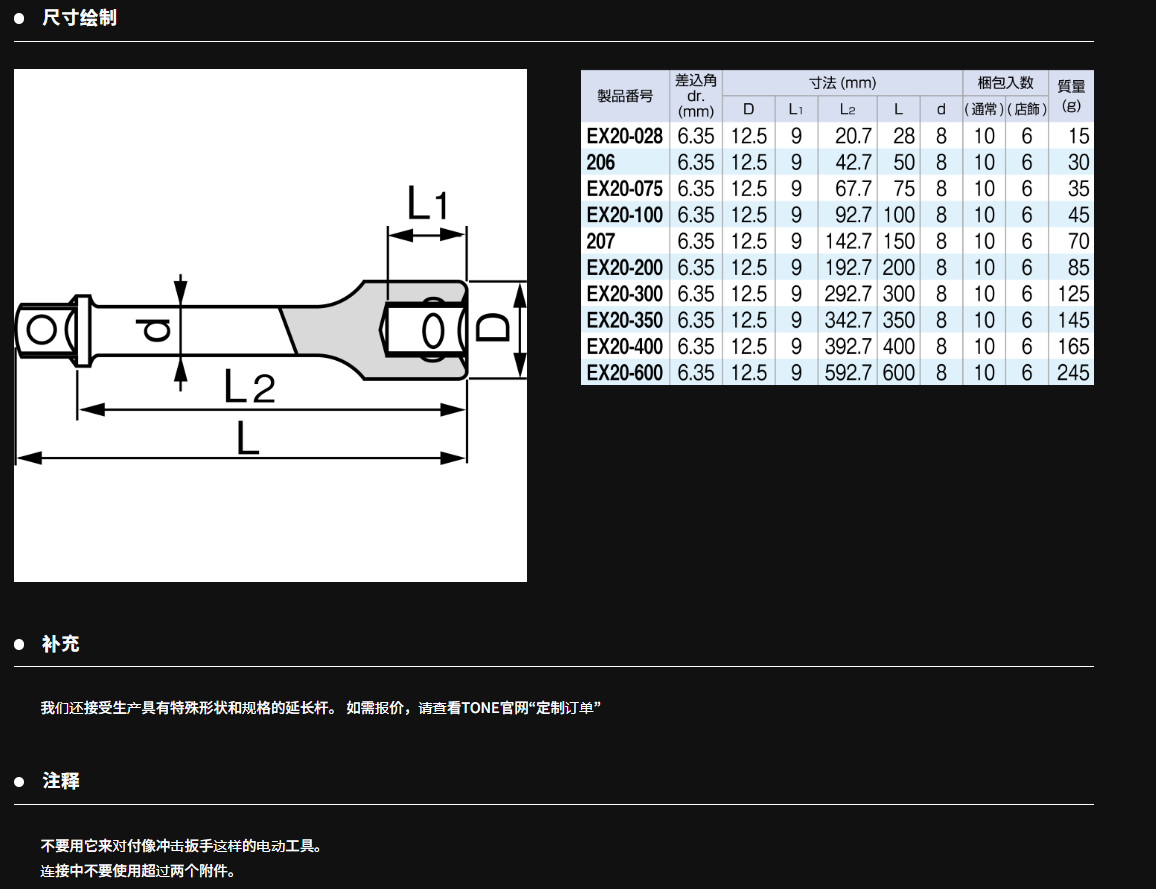The height and width of the screenshot is (889, 1156).
Task: Click the TONE官网 custom order sentence
Action: (x=320, y=708)
